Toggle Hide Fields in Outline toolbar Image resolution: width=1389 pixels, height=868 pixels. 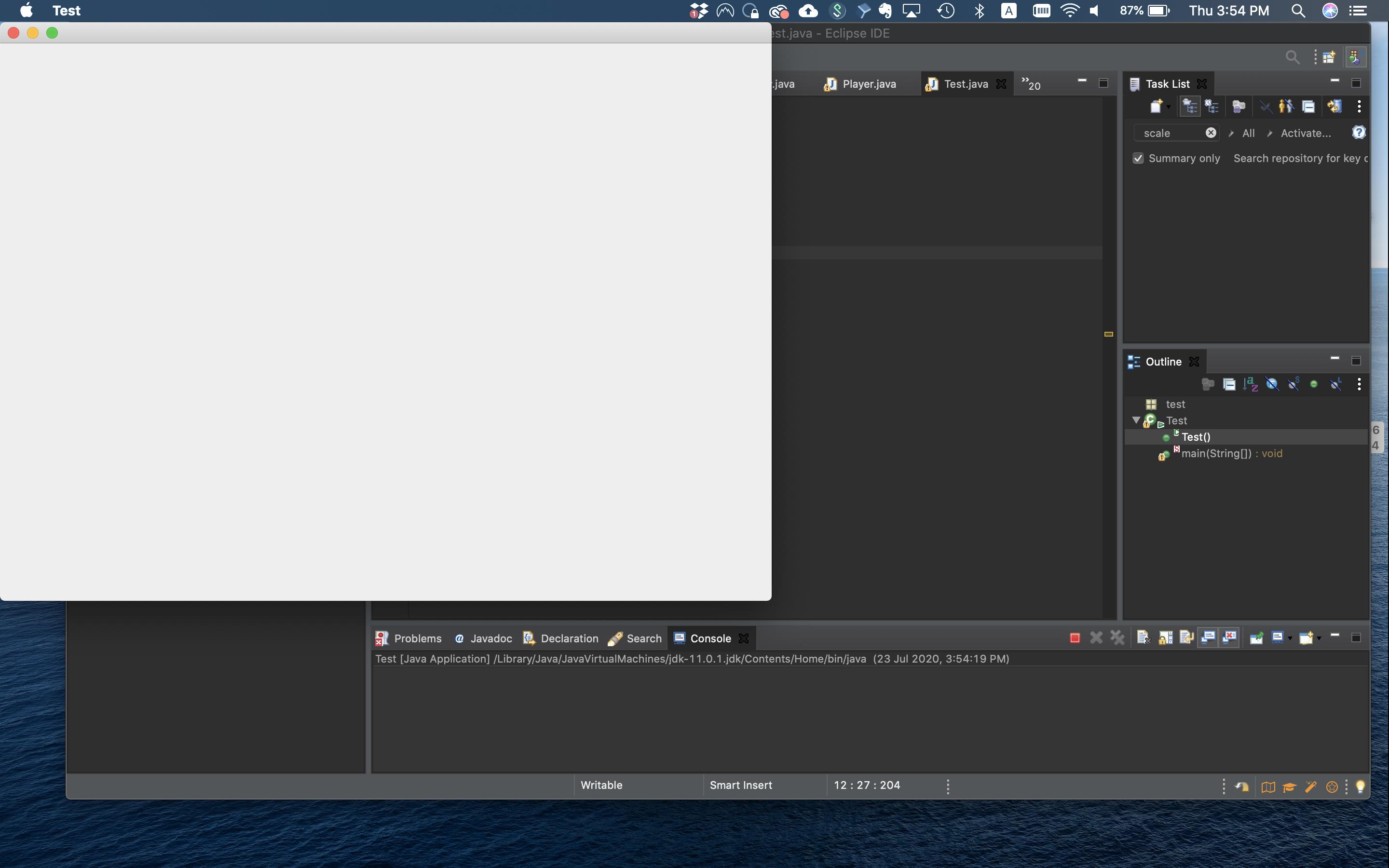pos(1272,384)
